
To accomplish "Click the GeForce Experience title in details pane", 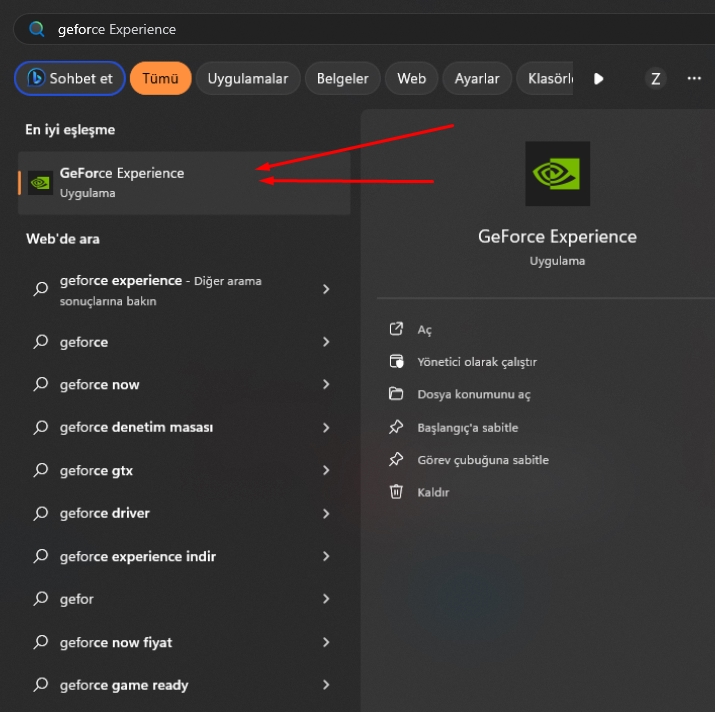I will pyautogui.click(x=557, y=237).
